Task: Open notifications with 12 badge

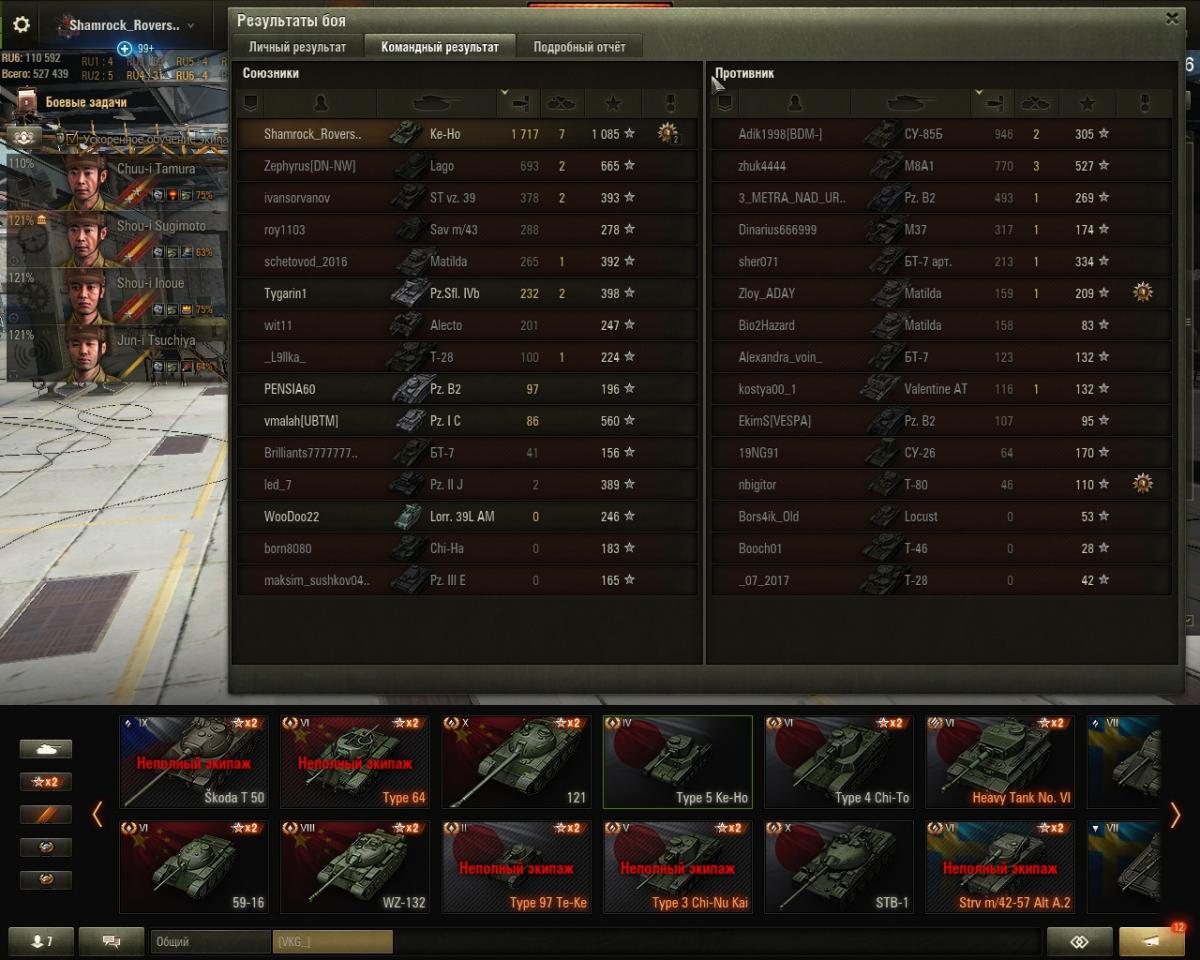Action: click(1152, 941)
